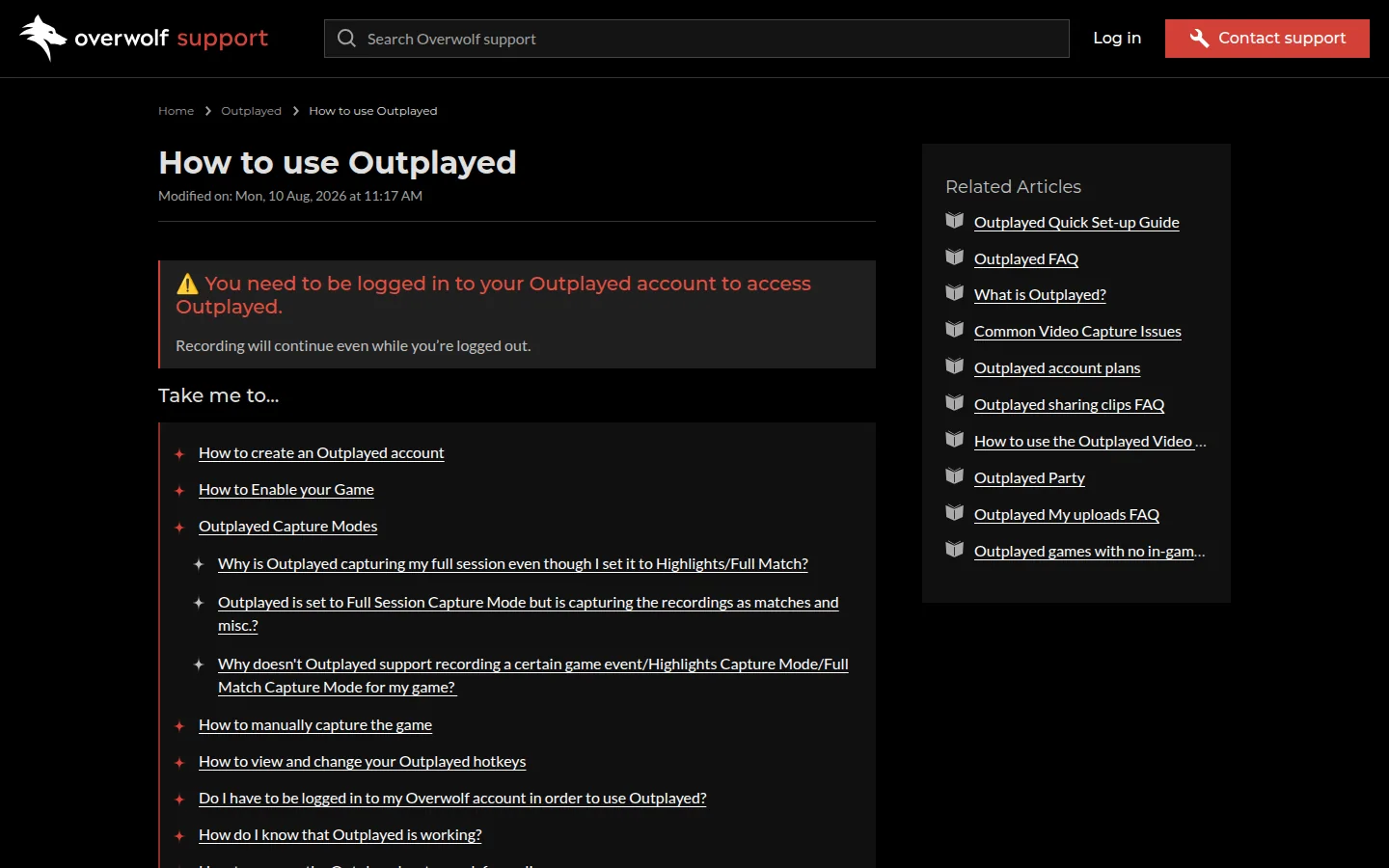Click the Contact support button
The width and height of the screenshot is (1389, 868).
point(1267,39)
